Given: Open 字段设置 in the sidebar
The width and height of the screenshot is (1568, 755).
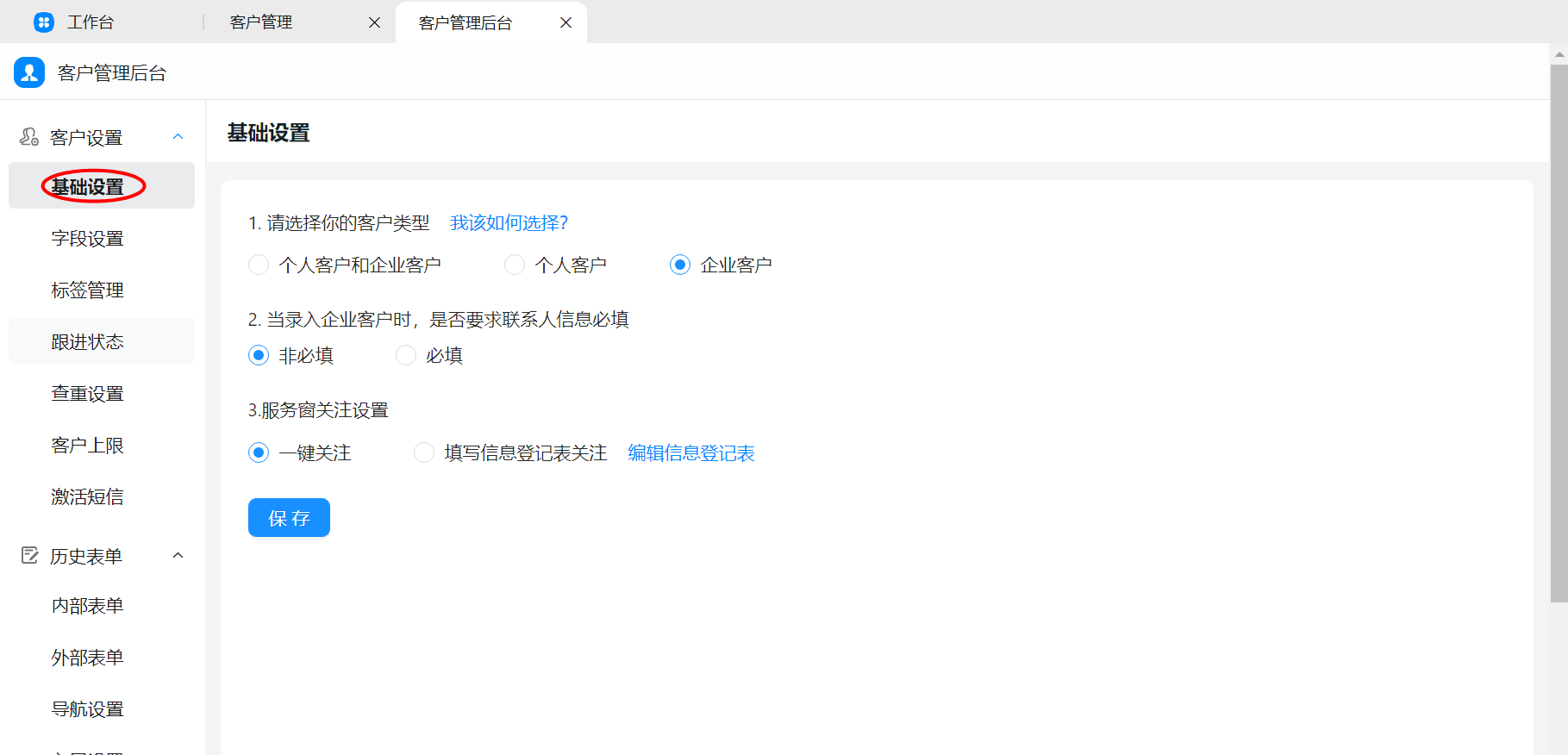Looking at the screenshot, I should pos(102,238).
